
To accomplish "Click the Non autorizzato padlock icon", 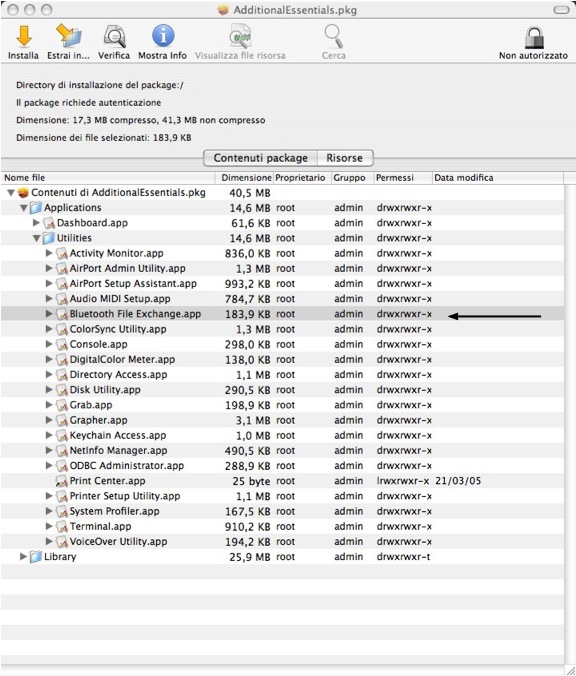I will coord(534,37).
